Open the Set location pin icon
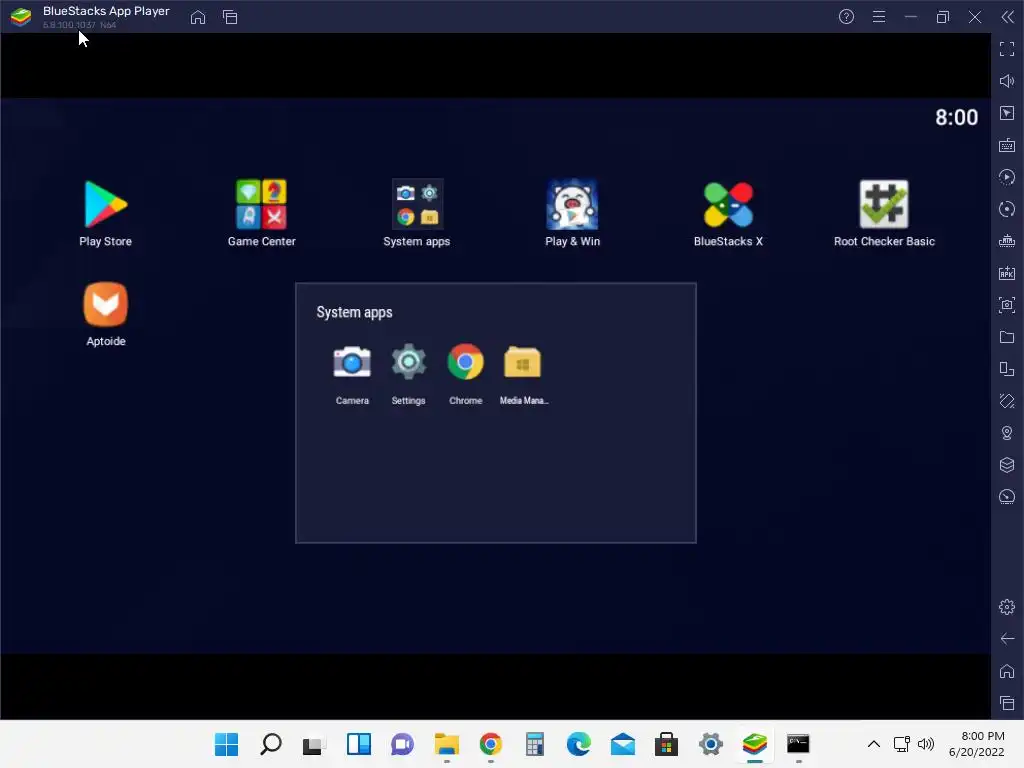 [1007, 433]
